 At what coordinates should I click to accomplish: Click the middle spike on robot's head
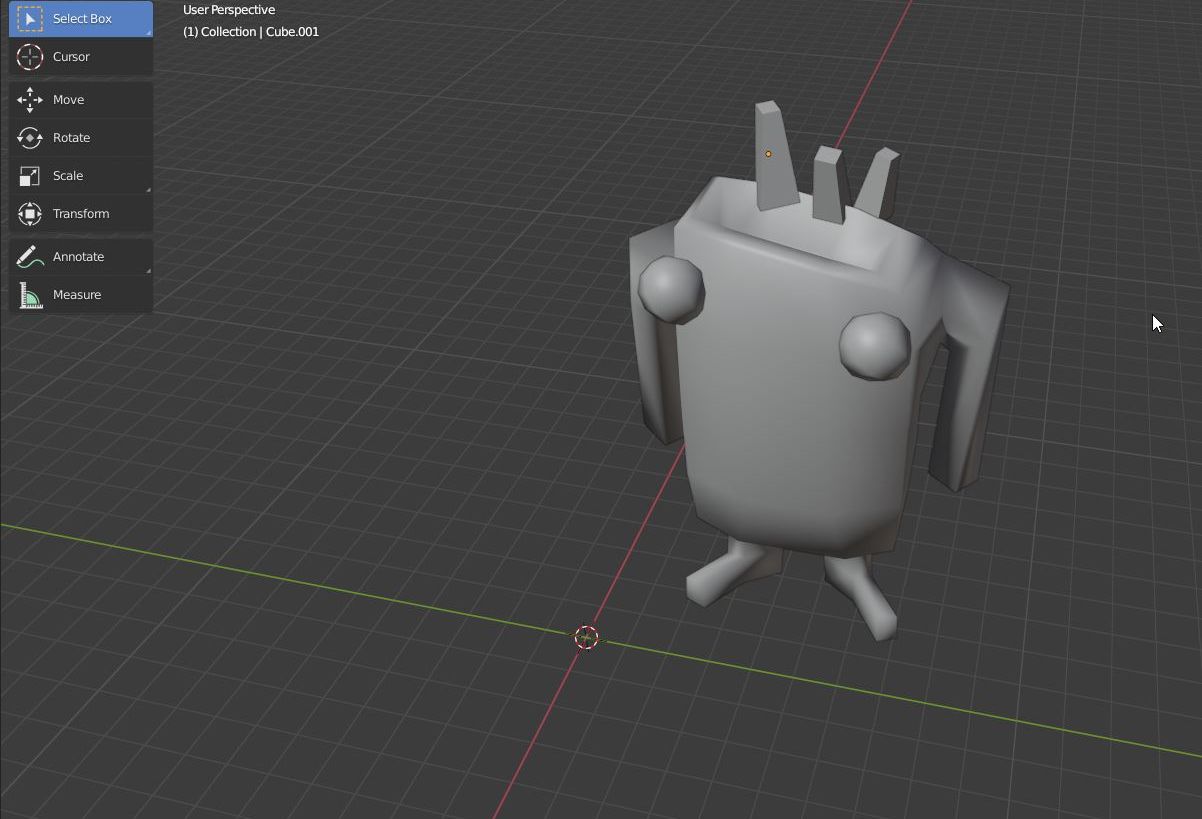pyautogui.click(x=829, y=183)
